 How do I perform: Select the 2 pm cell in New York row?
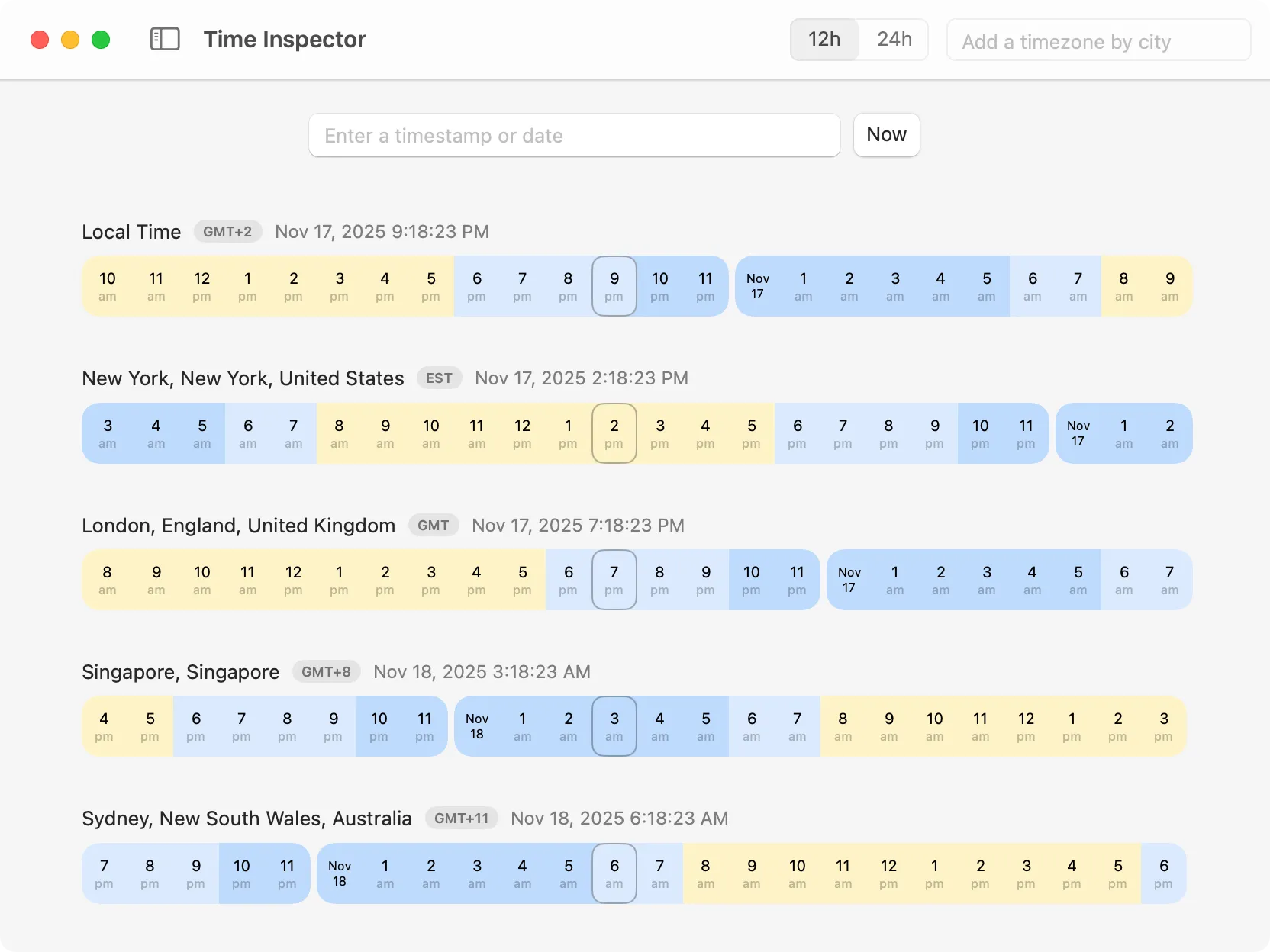[x=614, y=433]
